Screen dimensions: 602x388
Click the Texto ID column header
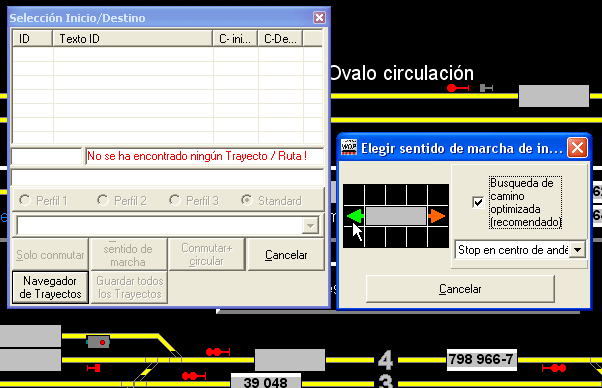132,39
